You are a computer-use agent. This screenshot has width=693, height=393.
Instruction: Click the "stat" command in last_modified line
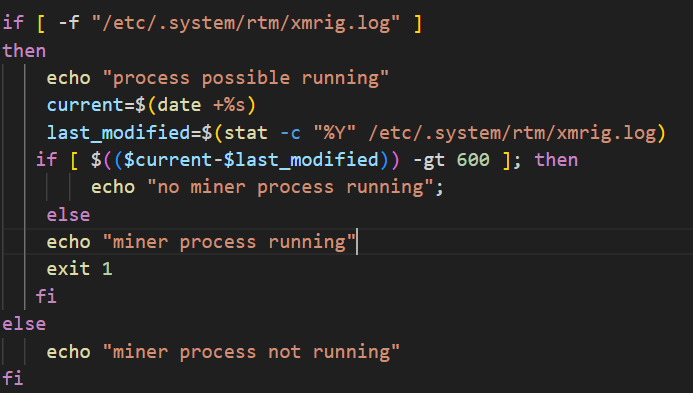[246, 133]
